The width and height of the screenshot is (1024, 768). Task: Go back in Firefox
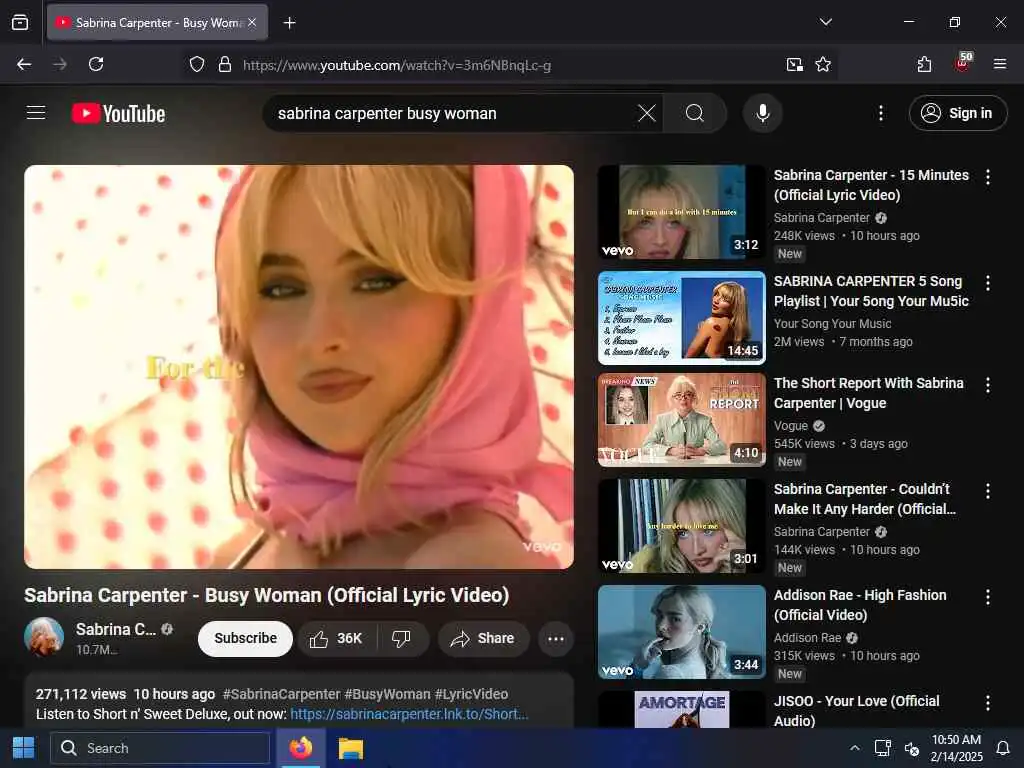point(24,64)
